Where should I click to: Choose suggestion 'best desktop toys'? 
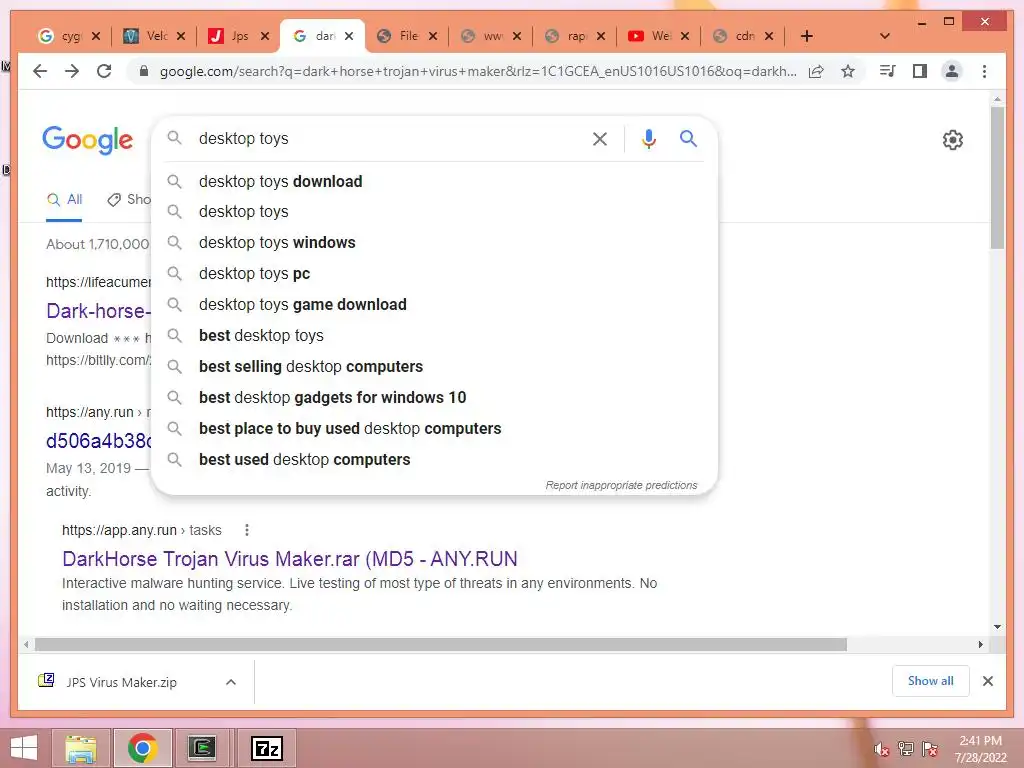(x=434, y=335)
